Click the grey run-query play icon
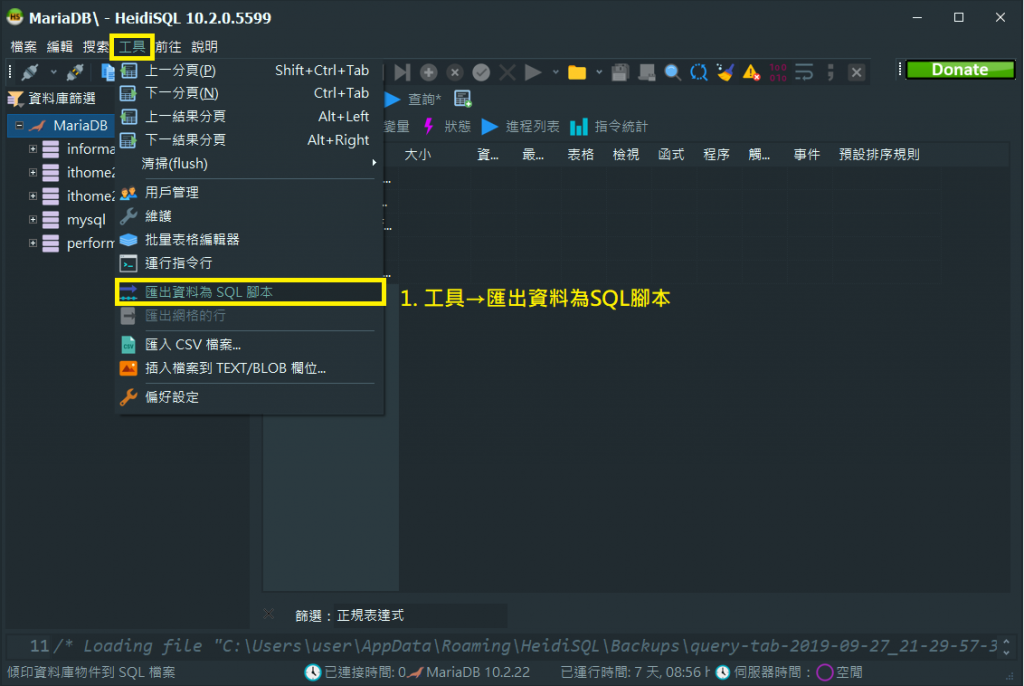 (x=534, y=72)
